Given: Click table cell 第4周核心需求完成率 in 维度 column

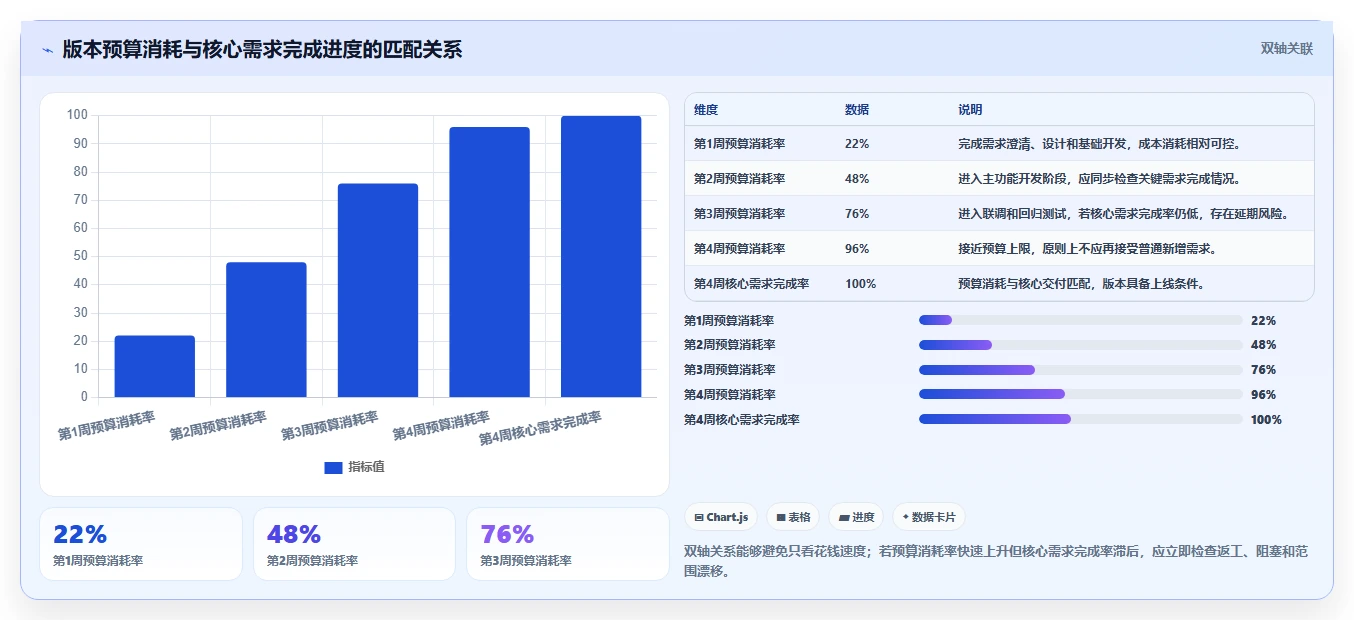Looking at the screenshot, I should click(x=752, y=284).
